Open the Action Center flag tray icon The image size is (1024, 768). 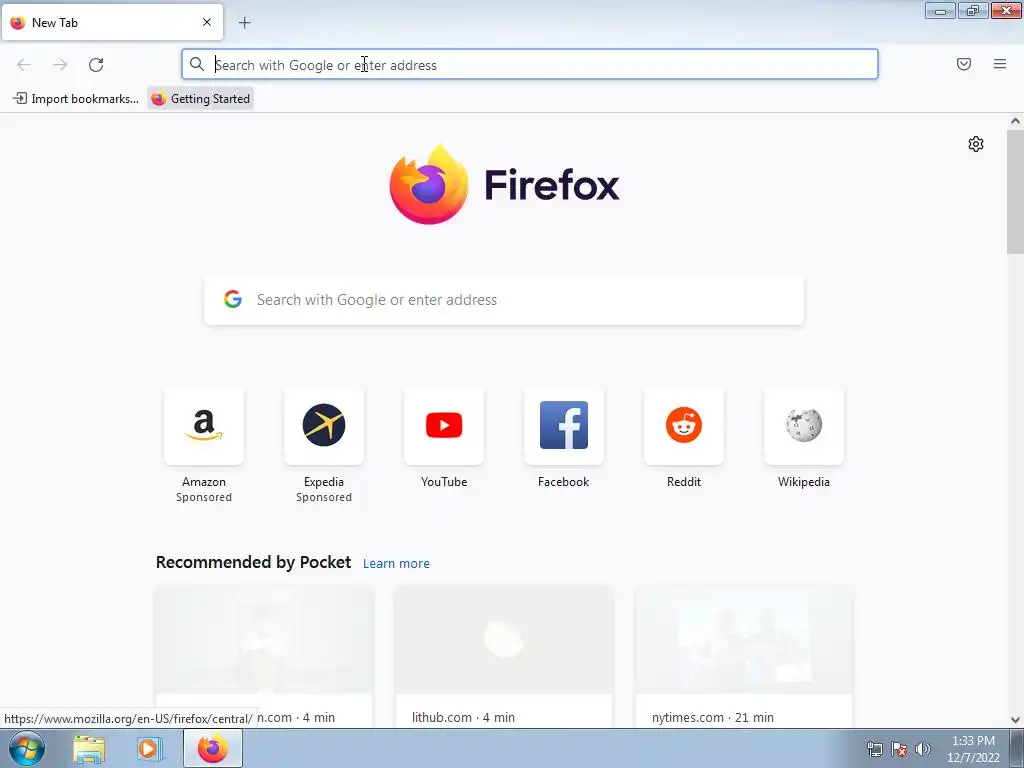(899, 749)
